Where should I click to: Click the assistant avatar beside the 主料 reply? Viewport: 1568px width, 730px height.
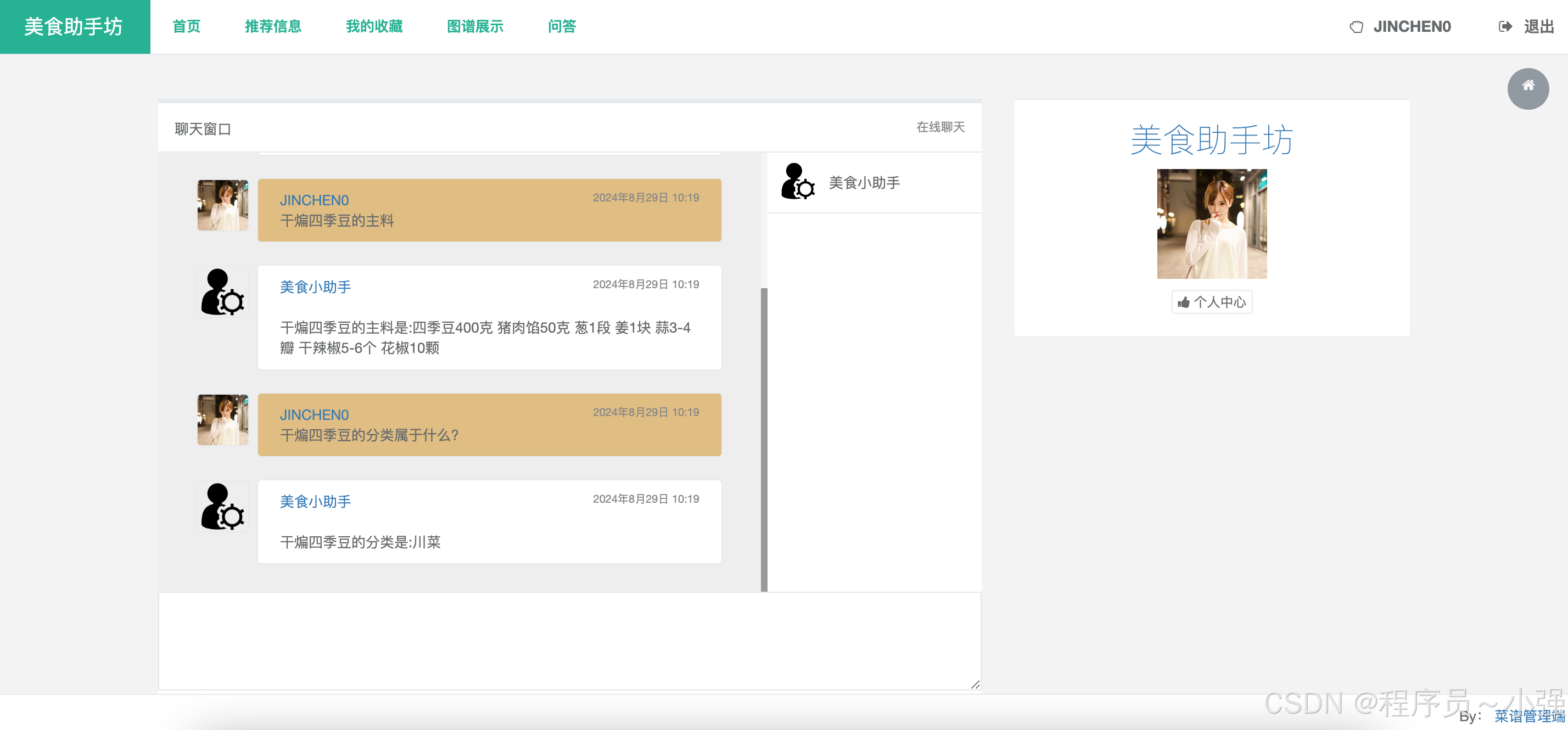pyautogui.click(x=222, y=292)
